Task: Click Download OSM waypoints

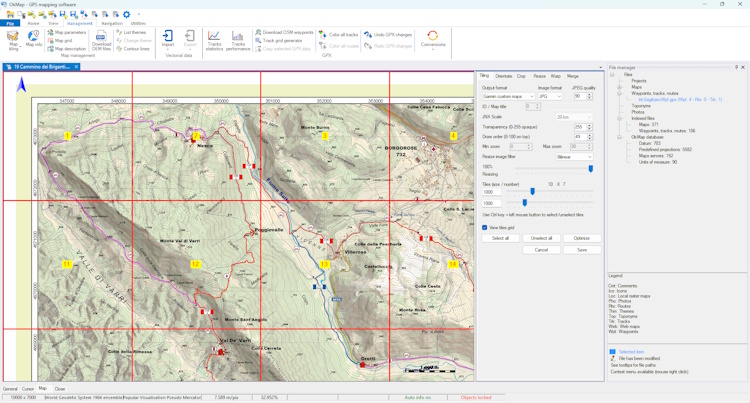Action: pos(284,33)
